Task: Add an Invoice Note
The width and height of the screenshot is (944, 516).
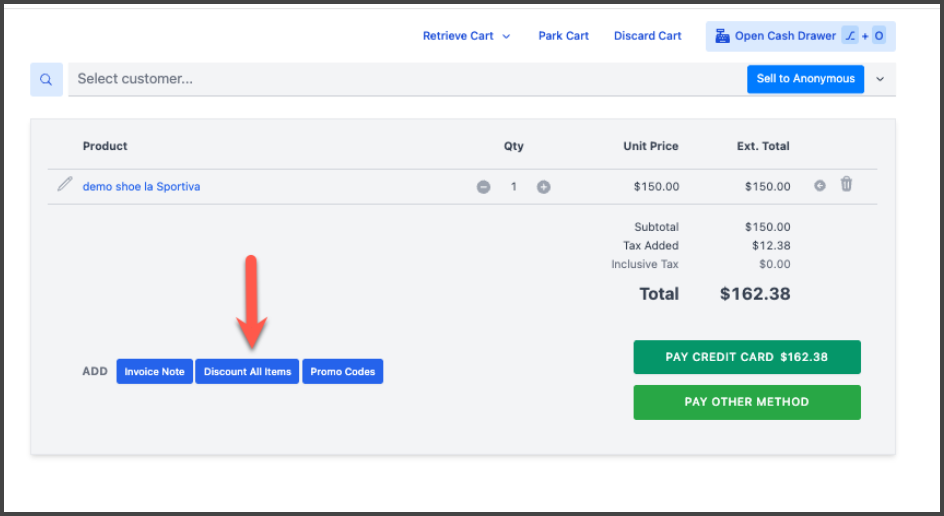Action: tap(154, 372)
